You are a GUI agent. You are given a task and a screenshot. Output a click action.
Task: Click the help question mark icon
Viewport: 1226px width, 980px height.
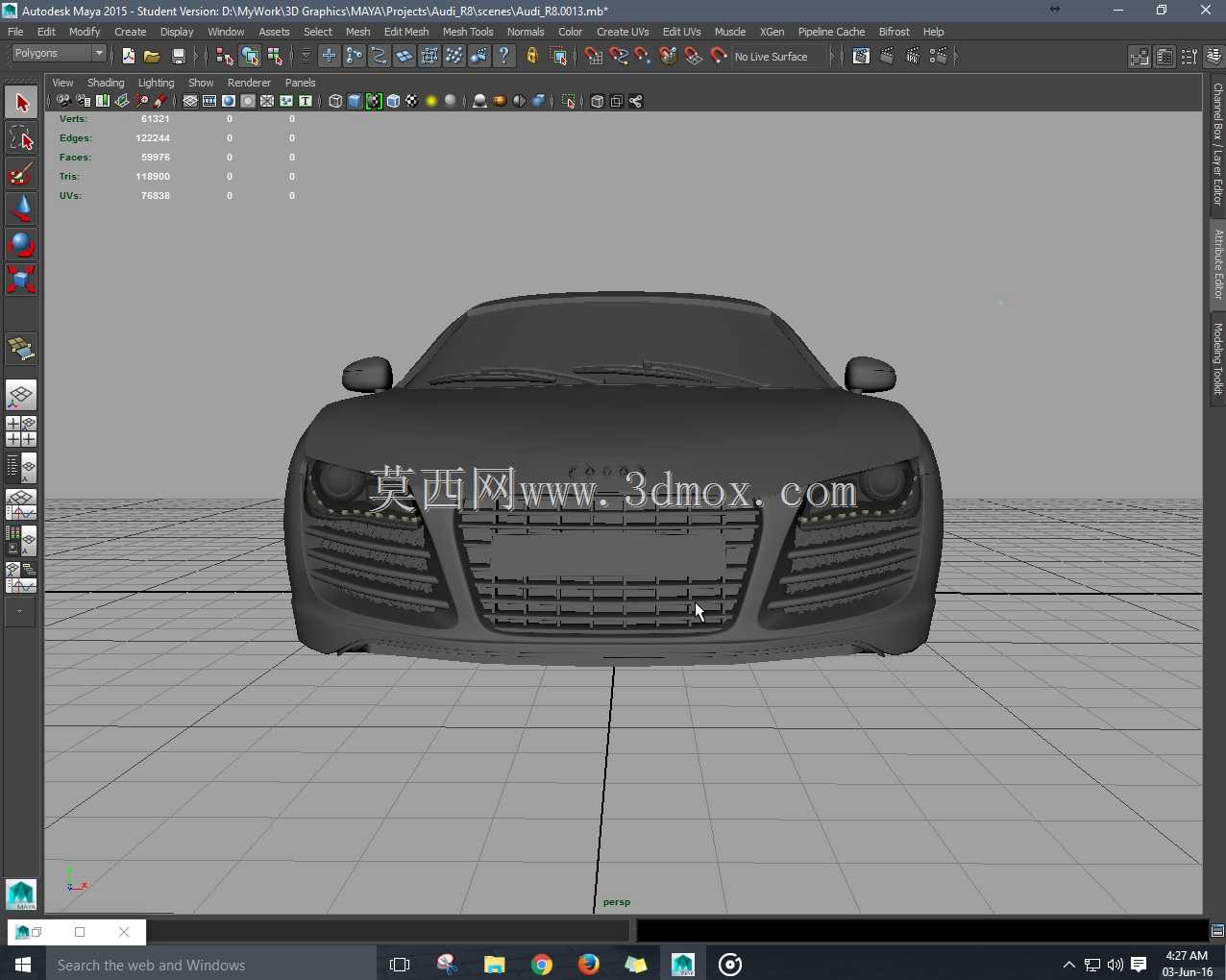pyautogui.click(x=504, y=57)
